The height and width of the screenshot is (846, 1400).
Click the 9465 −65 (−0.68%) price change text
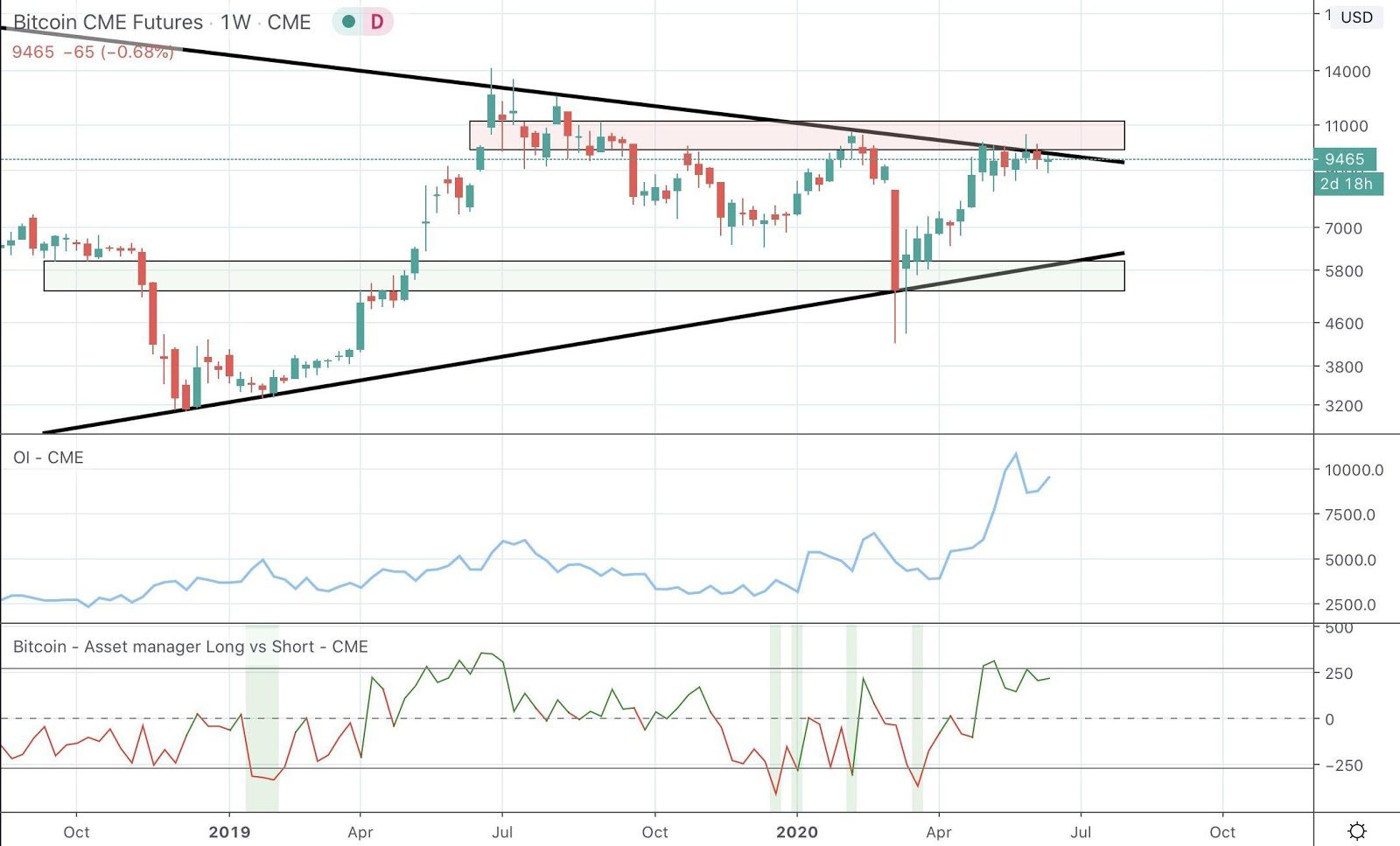point(93,52)
